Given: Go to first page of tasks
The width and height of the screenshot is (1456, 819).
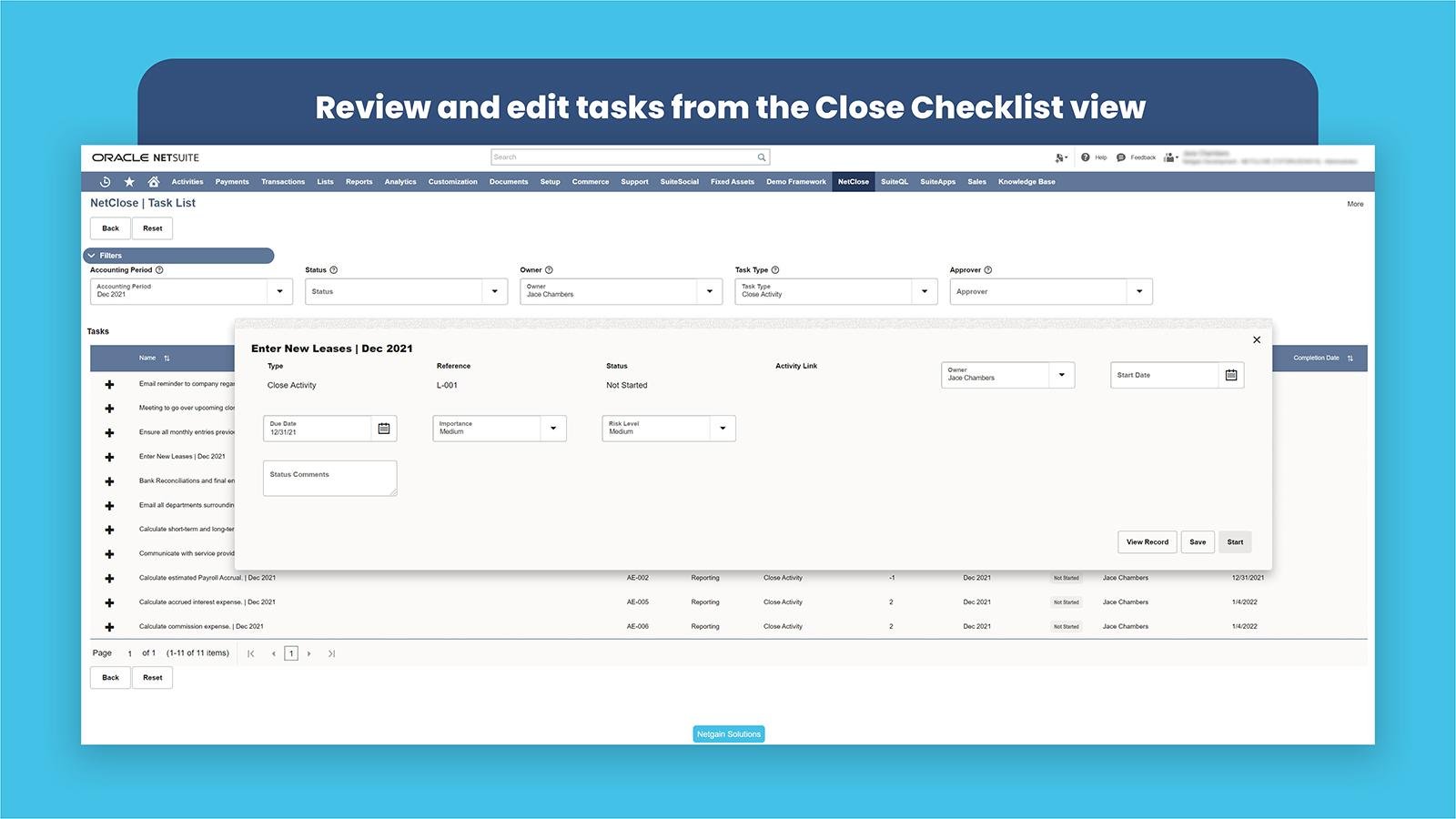Looking at the screenshot, I should pyautogui.click(x=251, y=653).
